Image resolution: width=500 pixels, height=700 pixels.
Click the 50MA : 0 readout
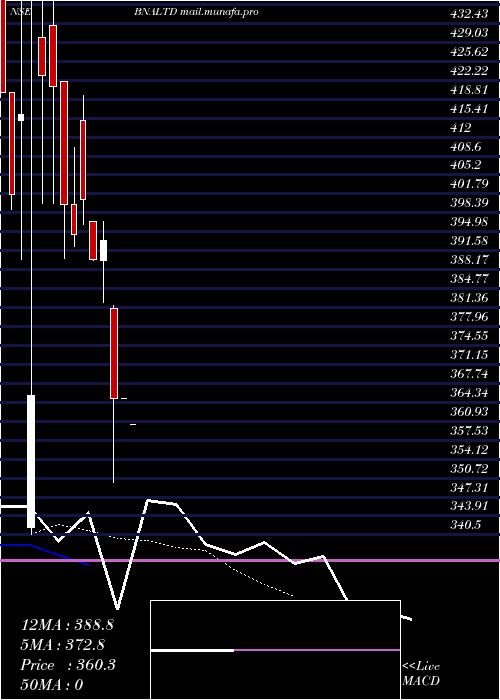click(x=52, y=685)
